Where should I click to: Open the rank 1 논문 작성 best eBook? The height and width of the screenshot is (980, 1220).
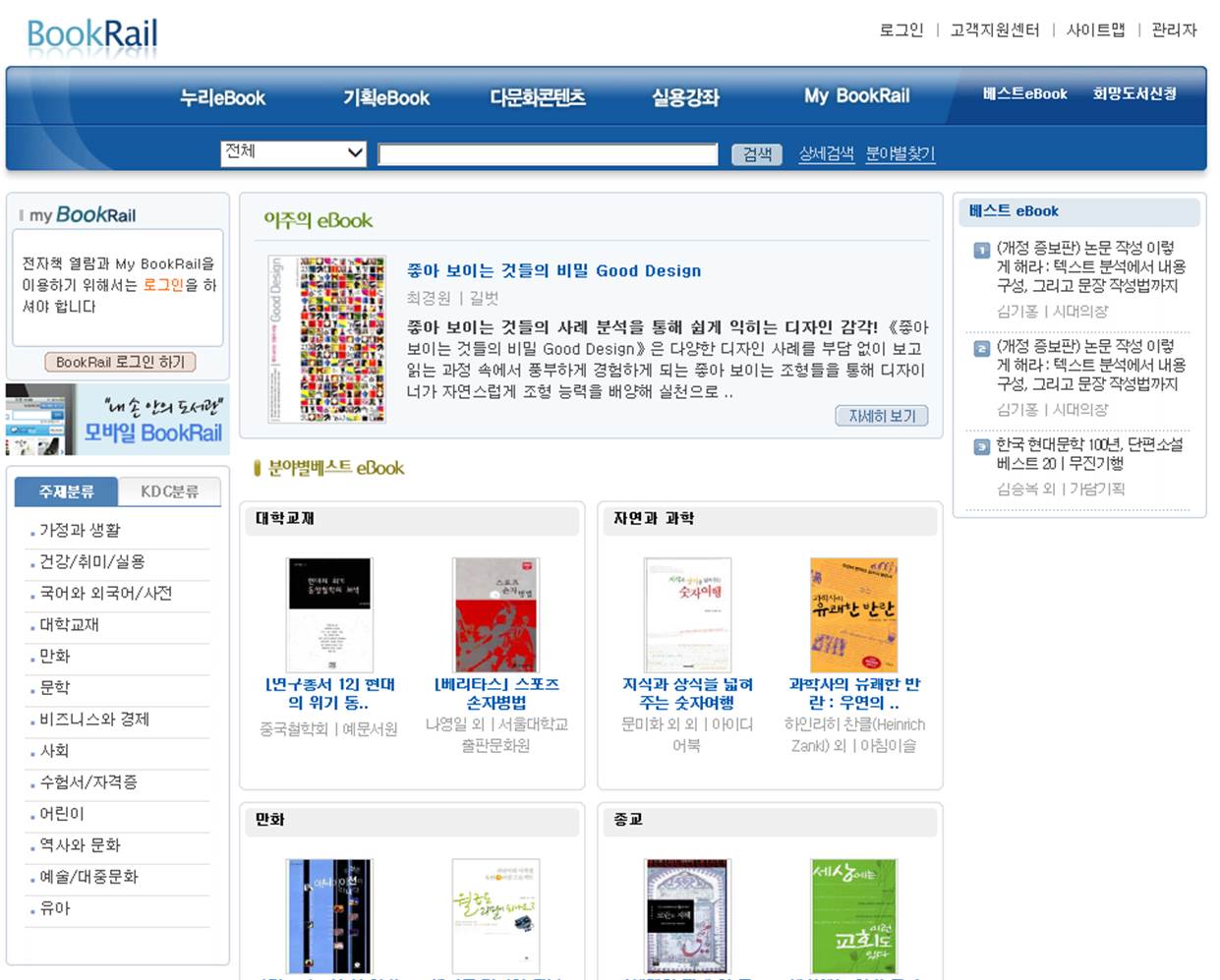coord(1091,266)
